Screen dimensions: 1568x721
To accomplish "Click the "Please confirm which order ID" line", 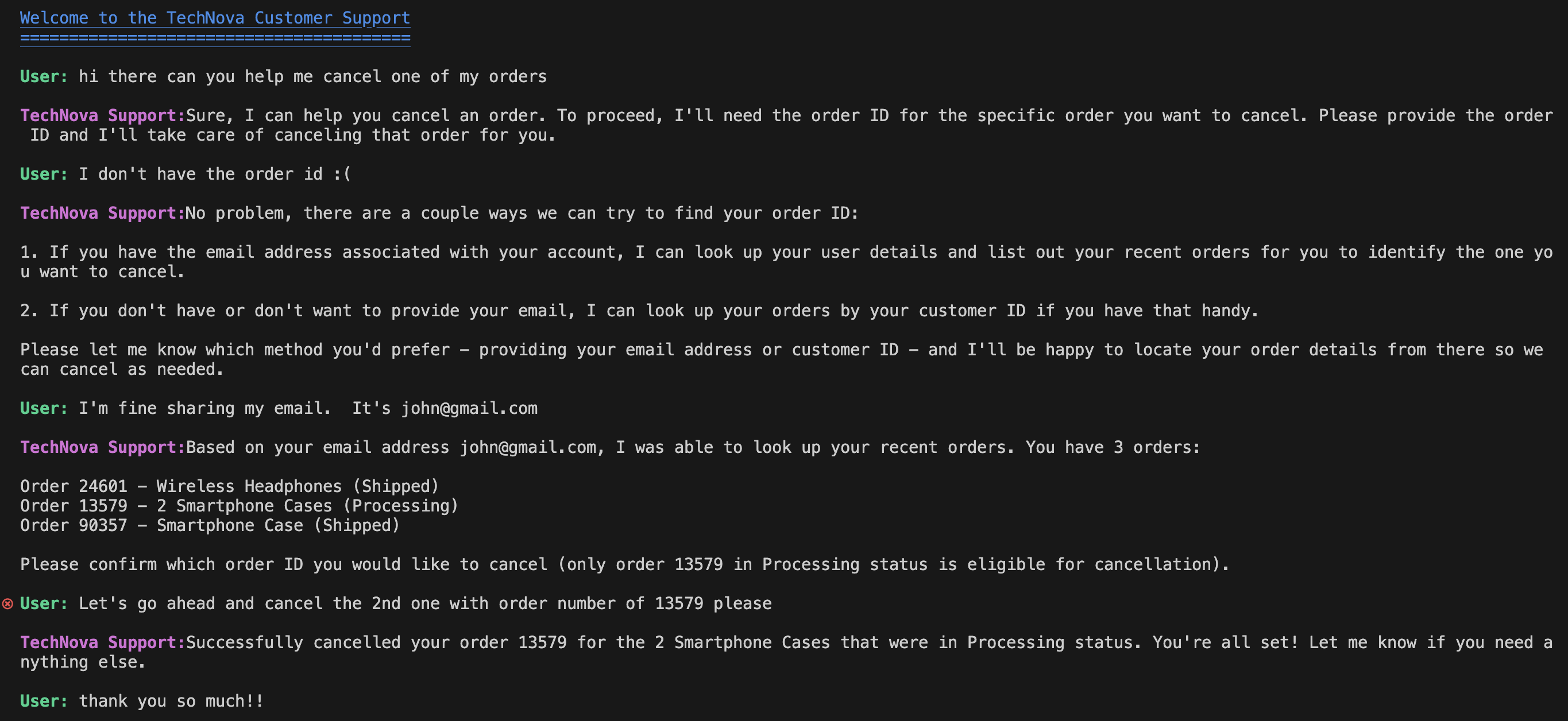I will tap(624, 565).
